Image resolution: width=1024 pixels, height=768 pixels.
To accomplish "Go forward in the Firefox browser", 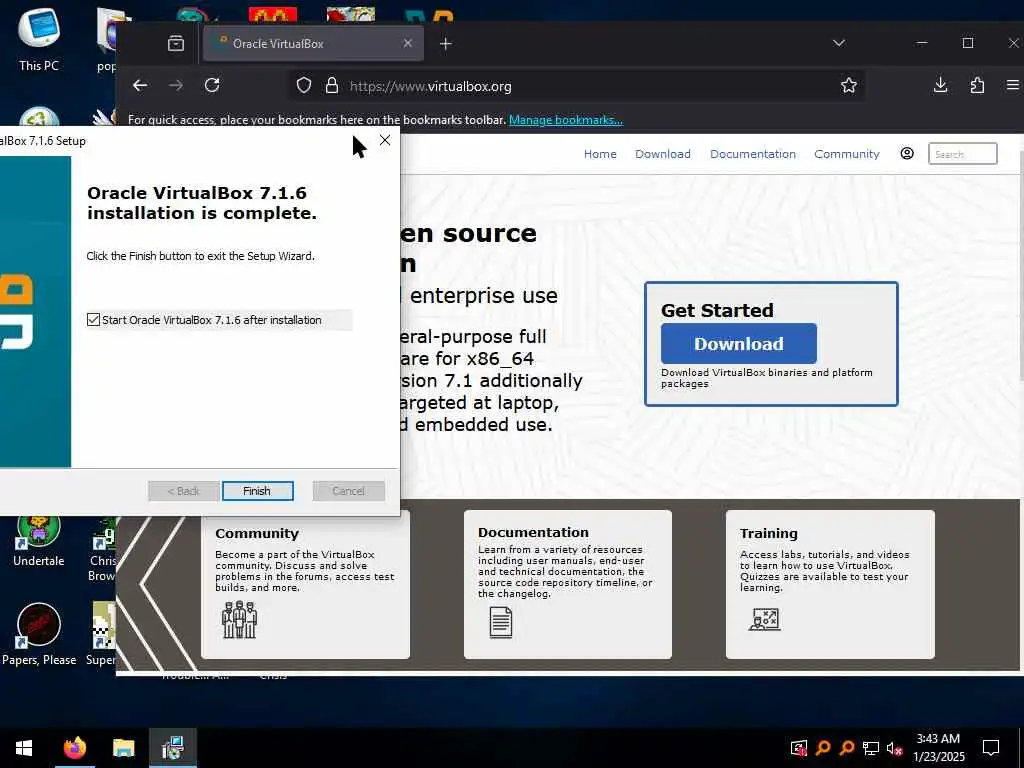I will (x=176, y=86).
